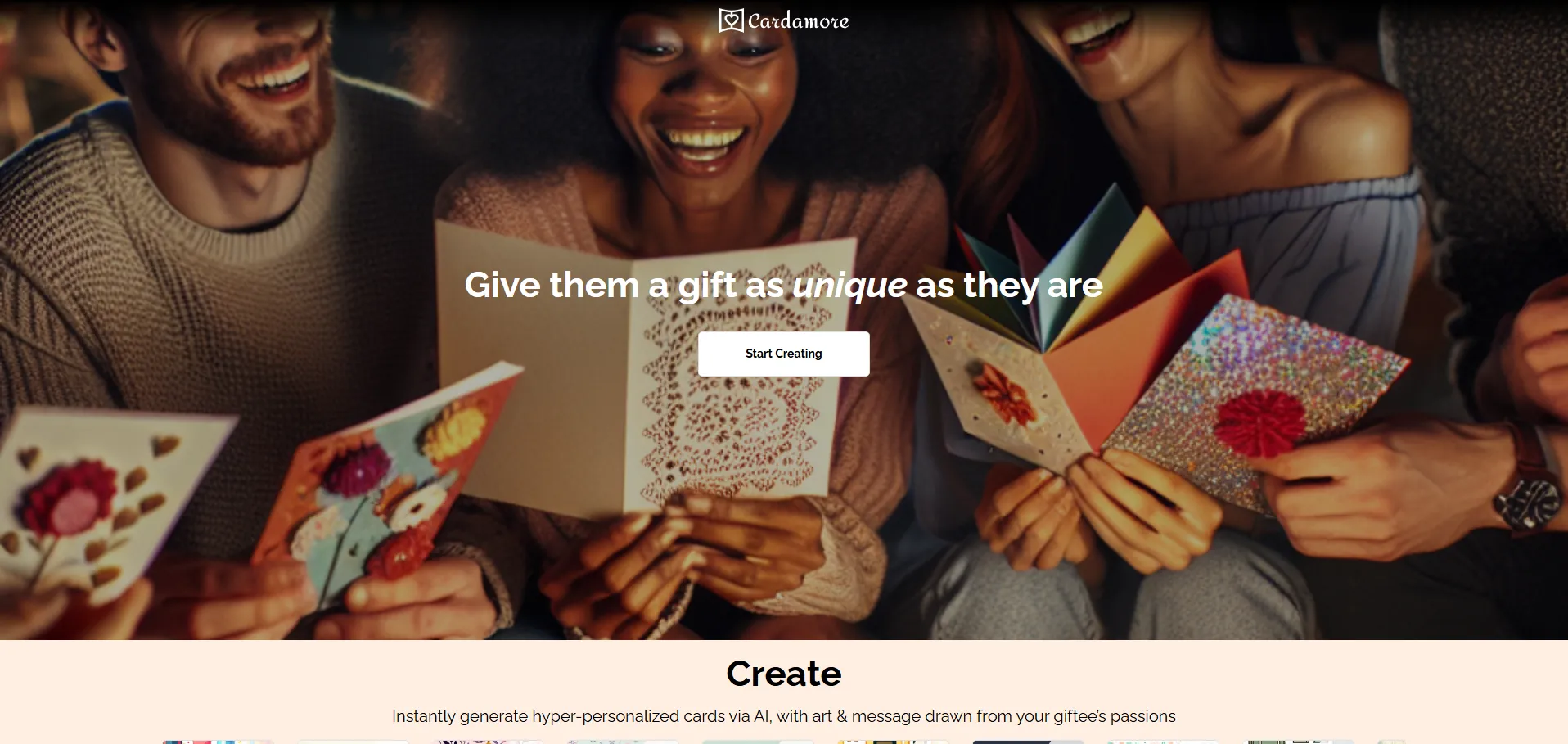Image resolution: width=1568 pixels, height=744 pixels.
Task: Open the Cardamore wordmark home link
Action: tap(798, 21)
